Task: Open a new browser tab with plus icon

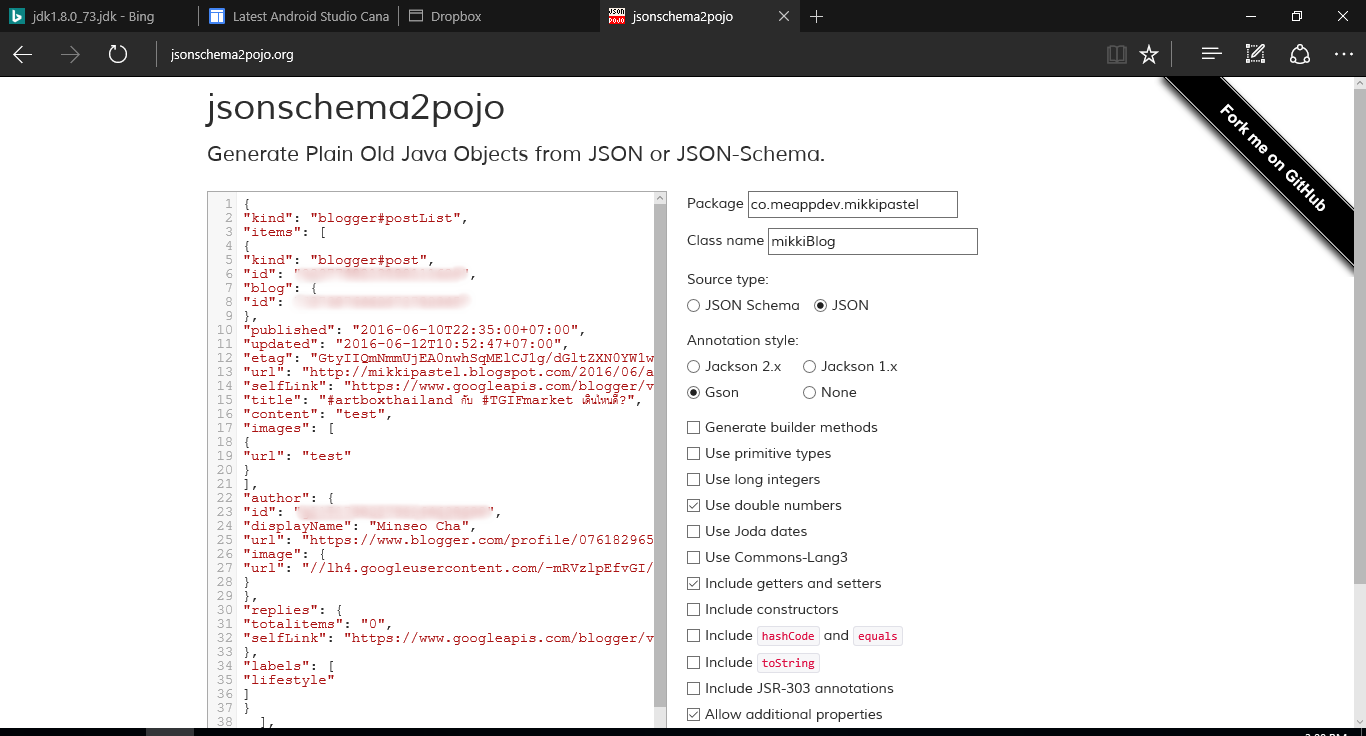Action: tap(817, 16)
